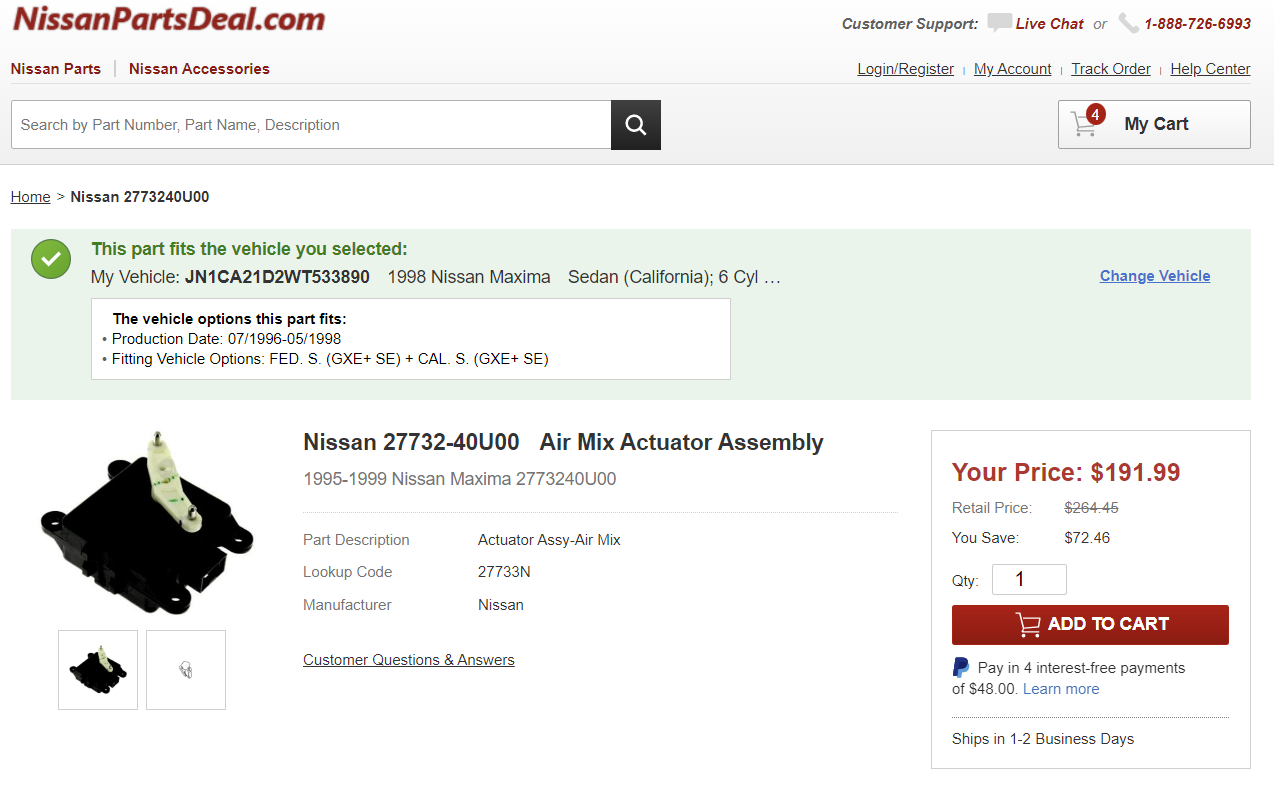Select the second product thumbnail image

(186, 670)
